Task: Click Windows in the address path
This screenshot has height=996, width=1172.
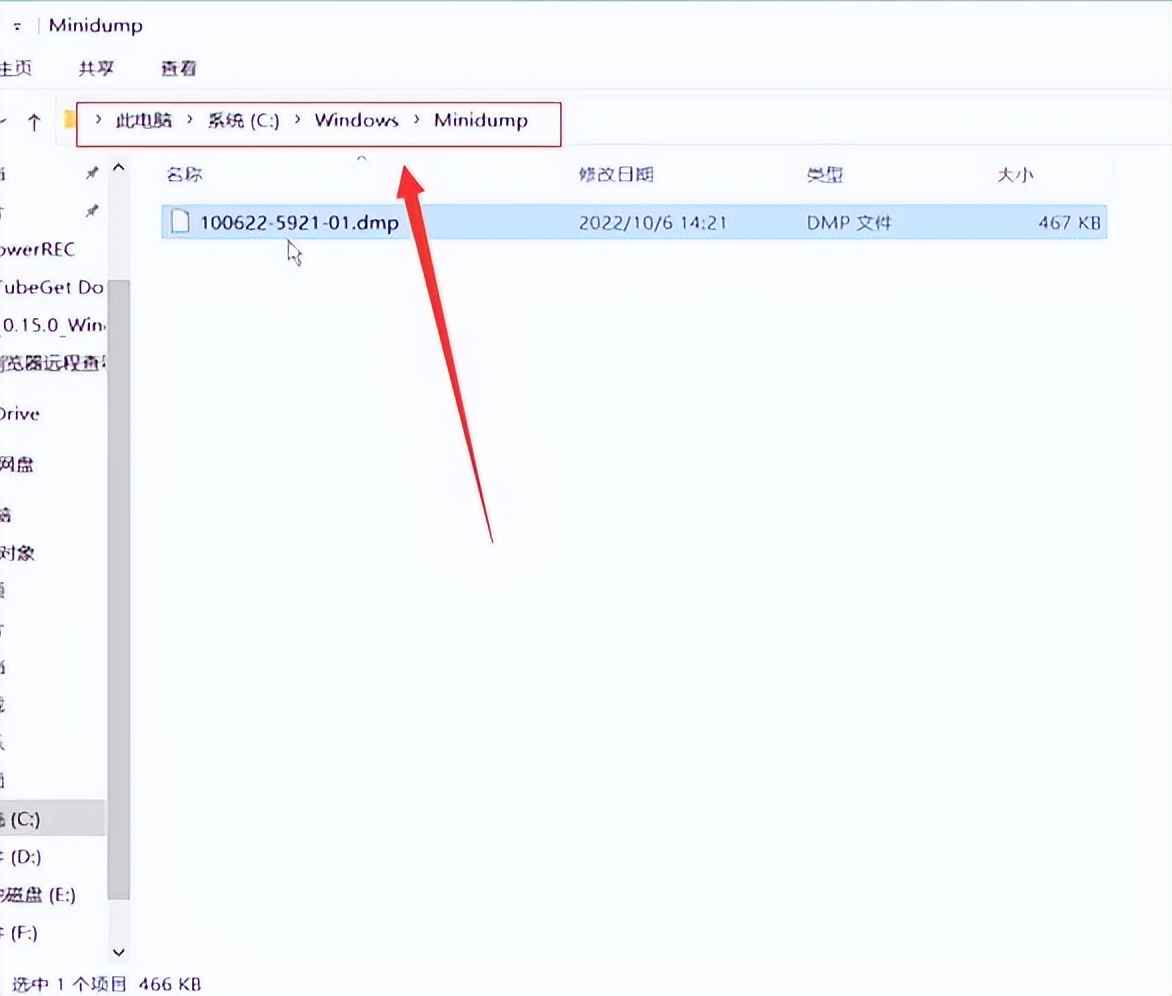Action: (357, 120)
